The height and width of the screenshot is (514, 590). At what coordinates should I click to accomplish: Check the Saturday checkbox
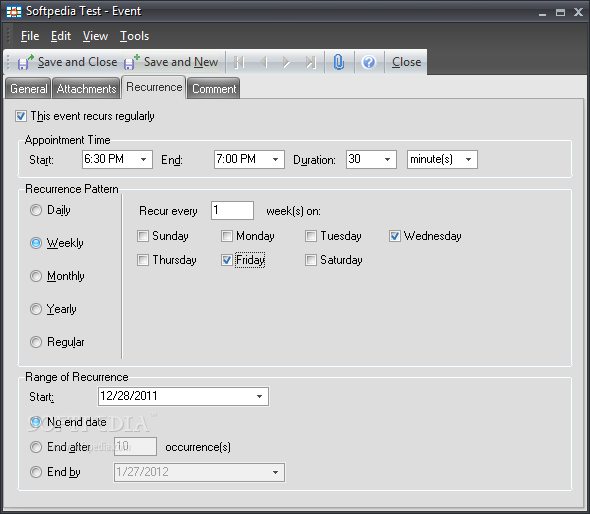311,260
